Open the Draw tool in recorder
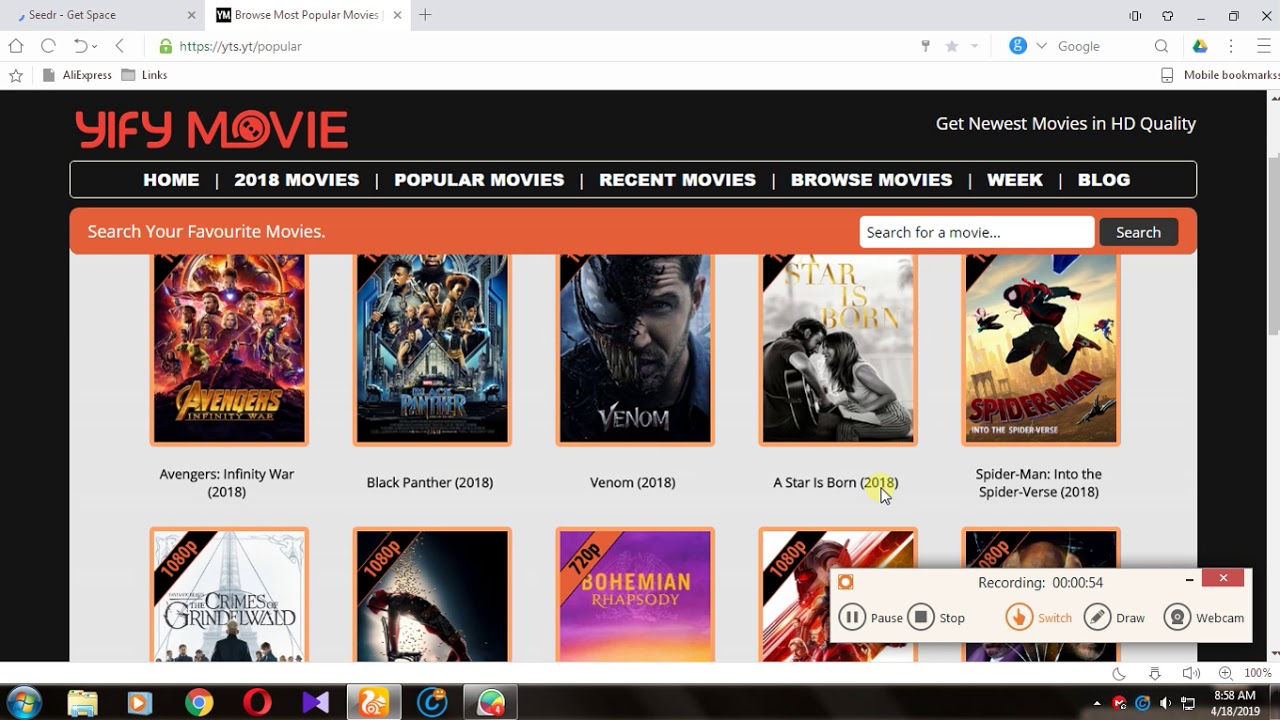Viewport: 1280px width, 720px height. point(1114,617)
